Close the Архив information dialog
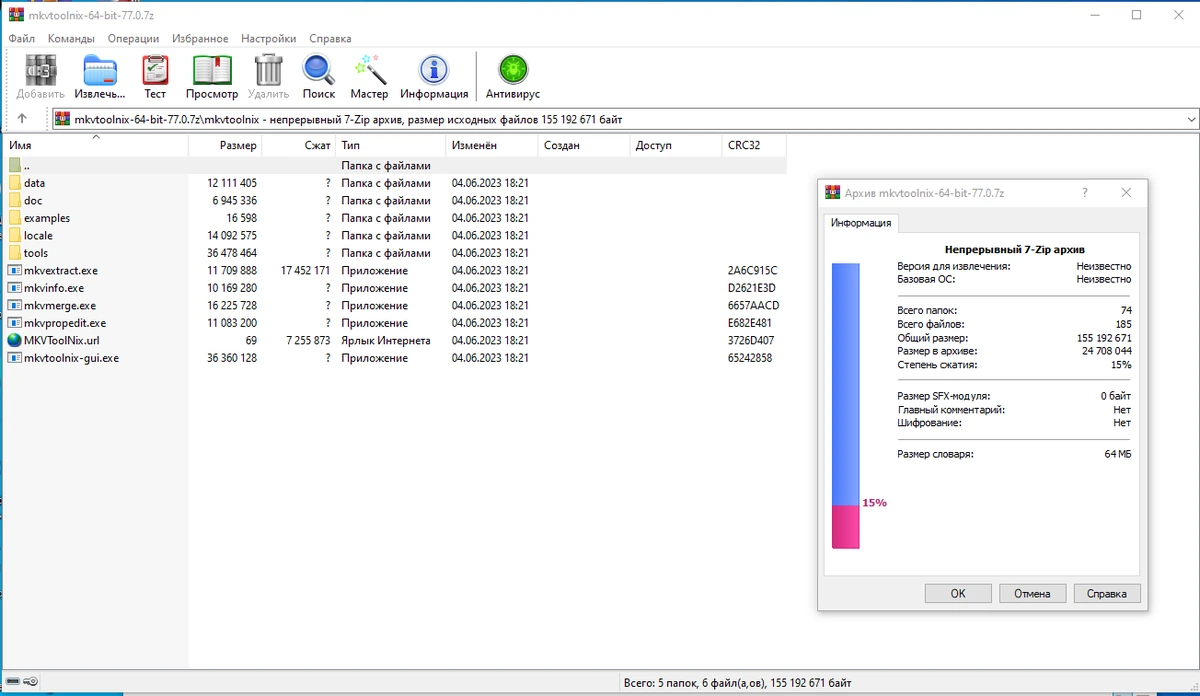 [1127, 193]
